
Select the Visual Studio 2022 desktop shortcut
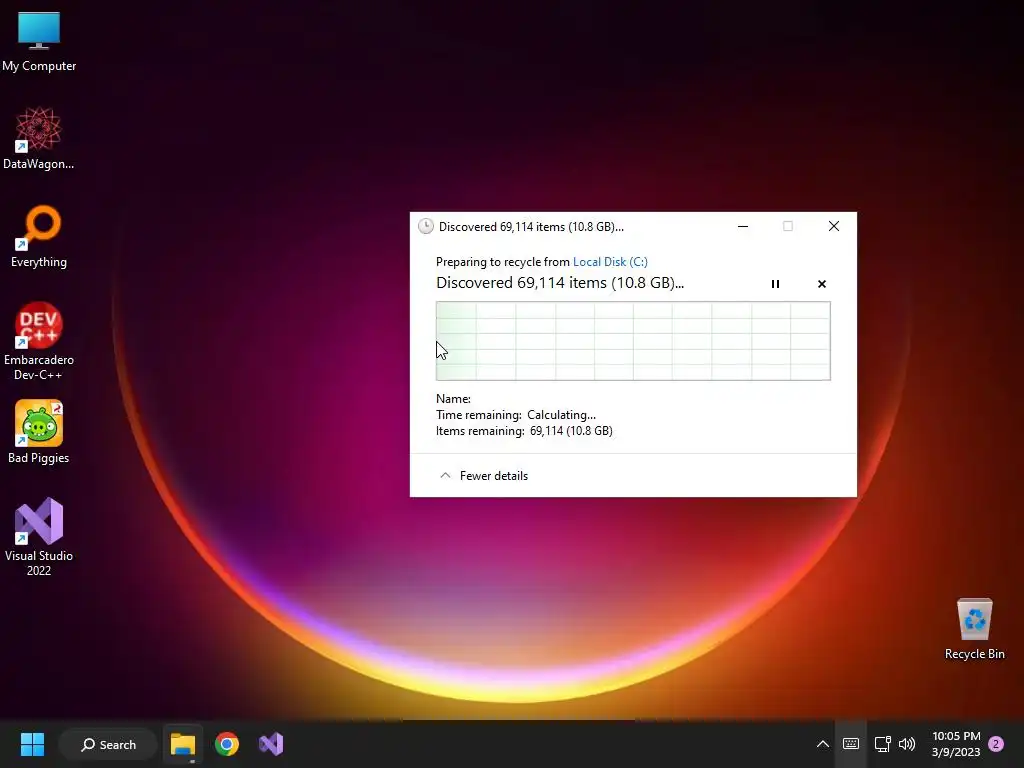coord(39,537)
